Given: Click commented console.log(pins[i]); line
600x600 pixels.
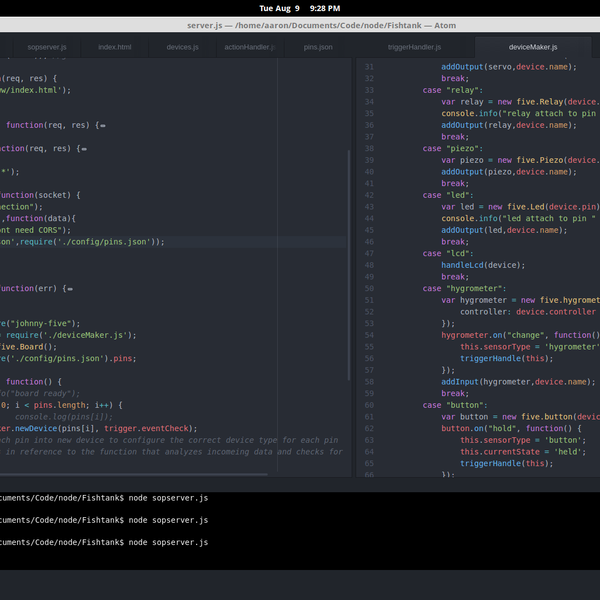Looking at the screenshot, I should pos(64,417).
